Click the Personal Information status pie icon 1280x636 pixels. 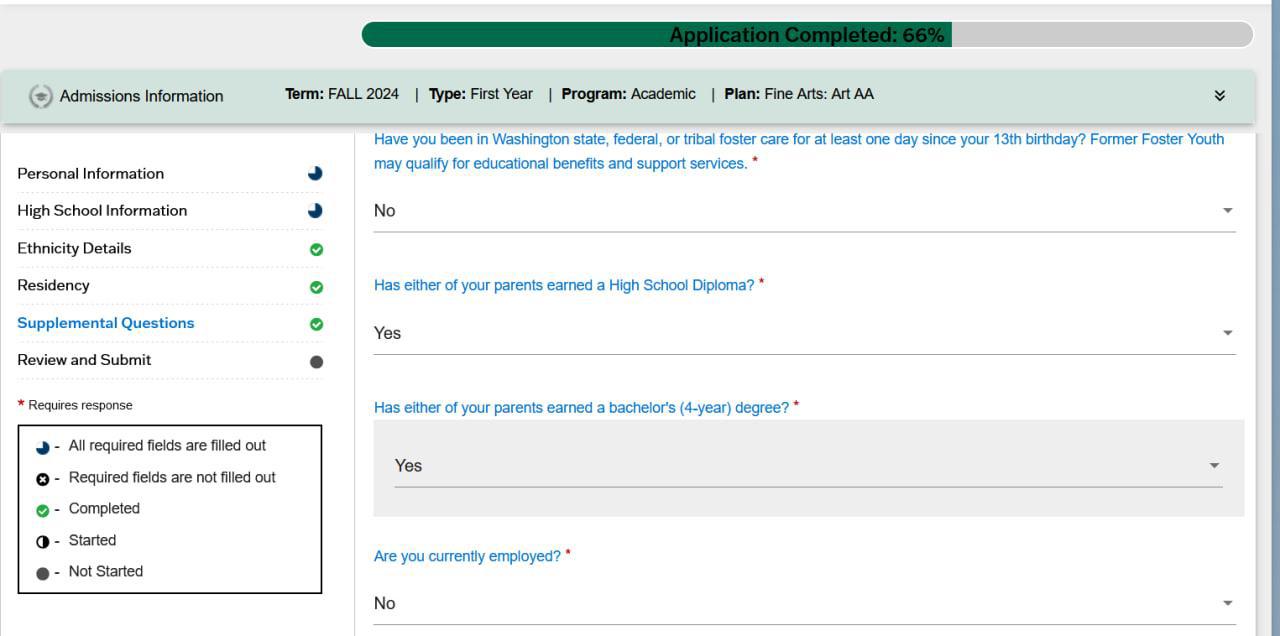click(x=316, y=173)
